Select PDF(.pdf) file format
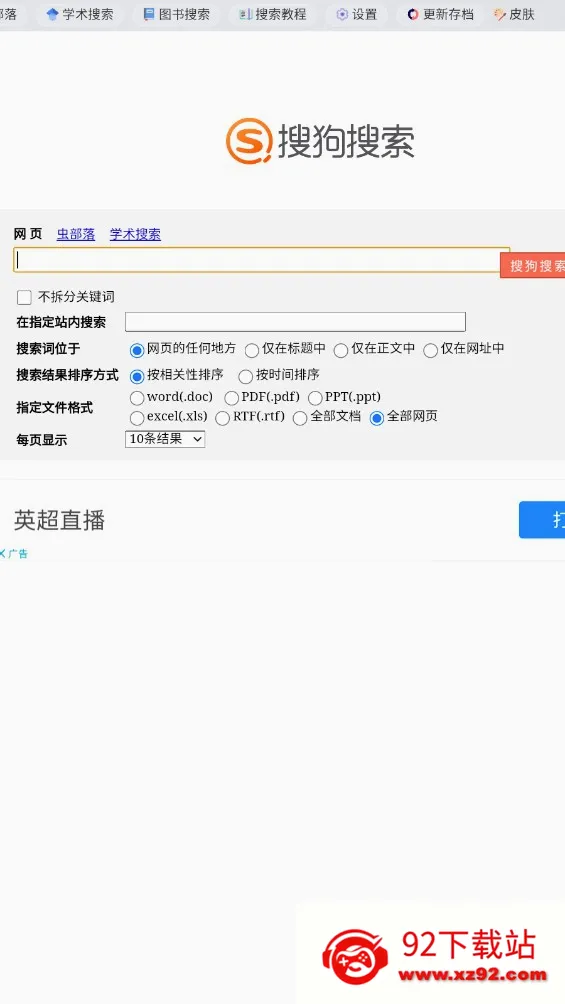Screen dimensions: 565x1004 (231, 398)
